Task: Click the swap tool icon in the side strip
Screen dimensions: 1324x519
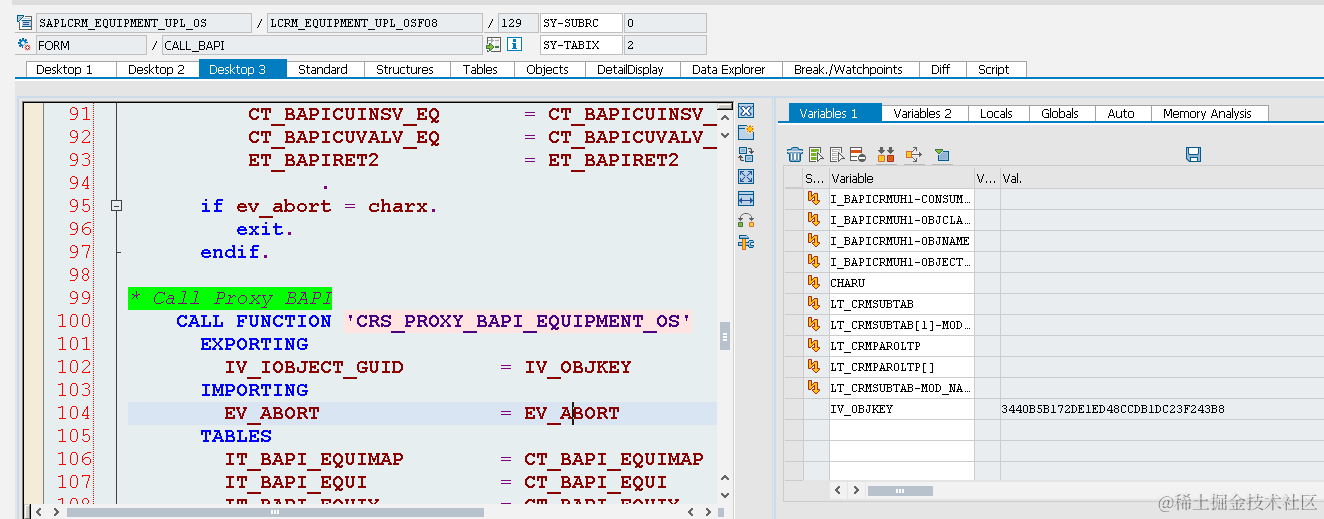Action: pos(746,154)
